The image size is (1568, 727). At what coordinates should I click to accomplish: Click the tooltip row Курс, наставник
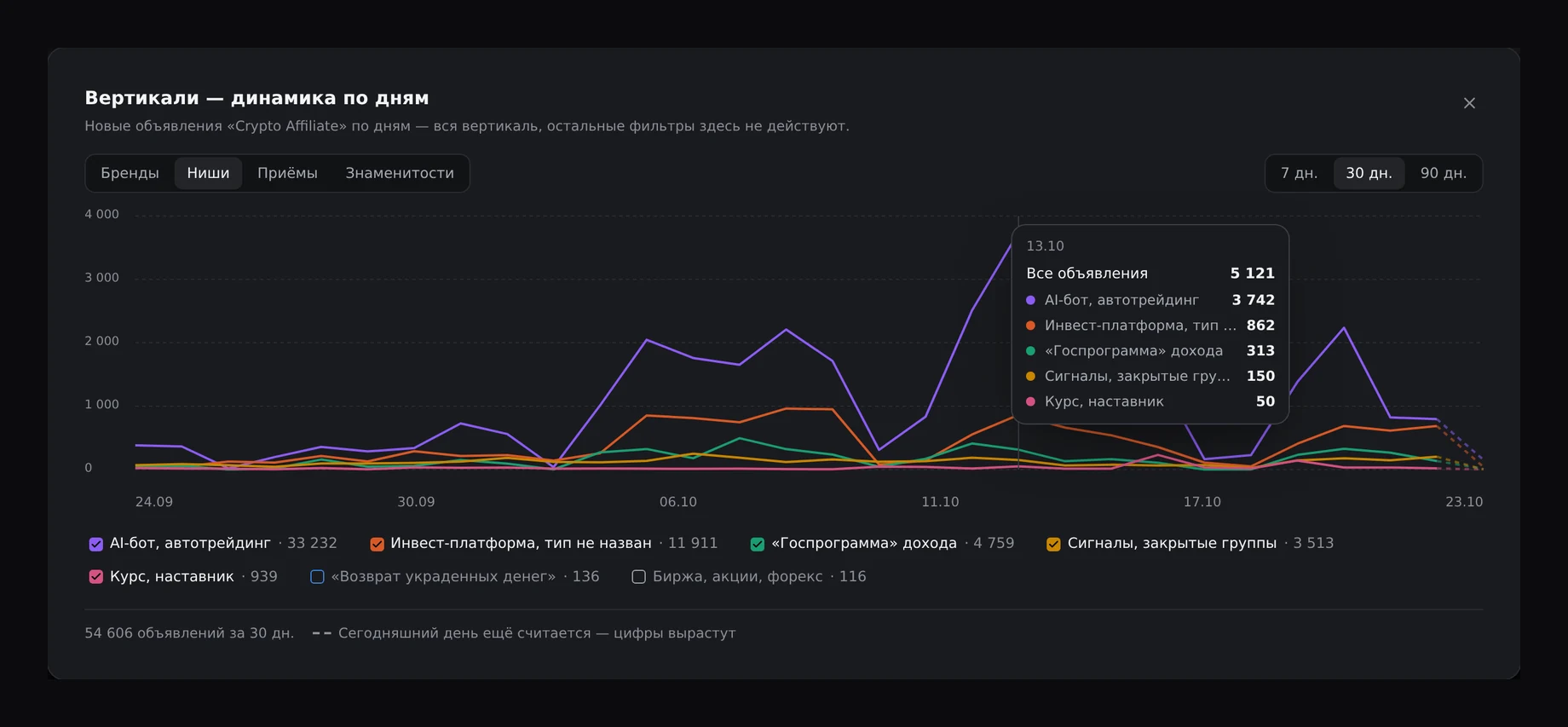point(1150,401)
